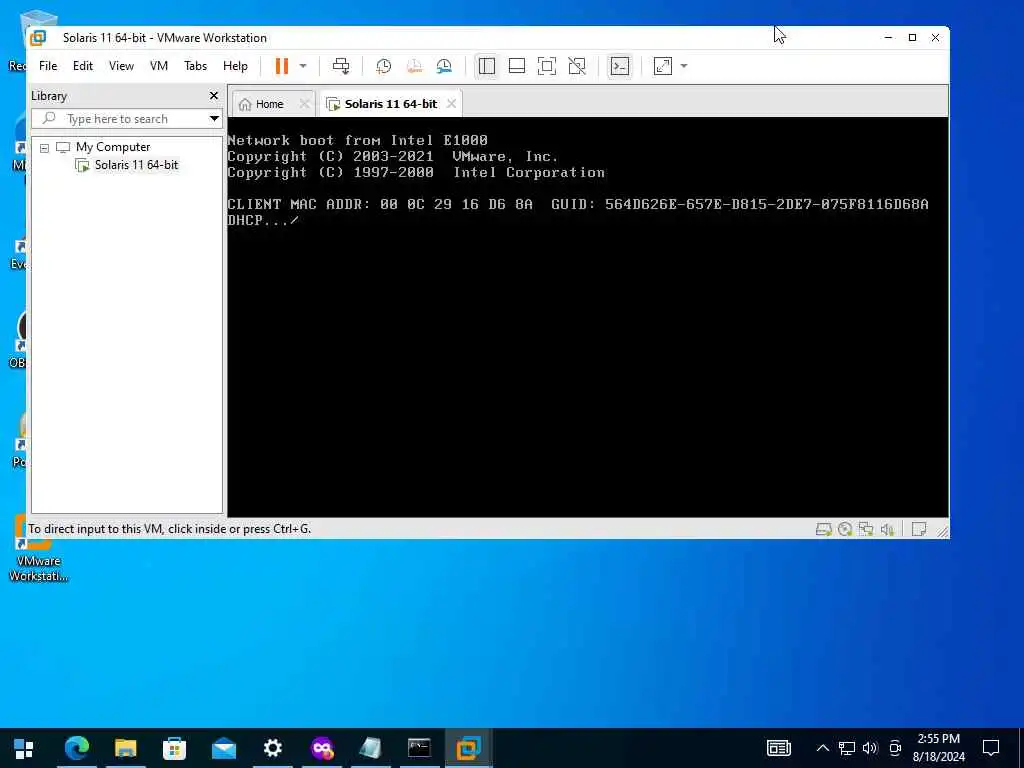Open the notification center
The image size is (1024, 768).
click(991, 748)
